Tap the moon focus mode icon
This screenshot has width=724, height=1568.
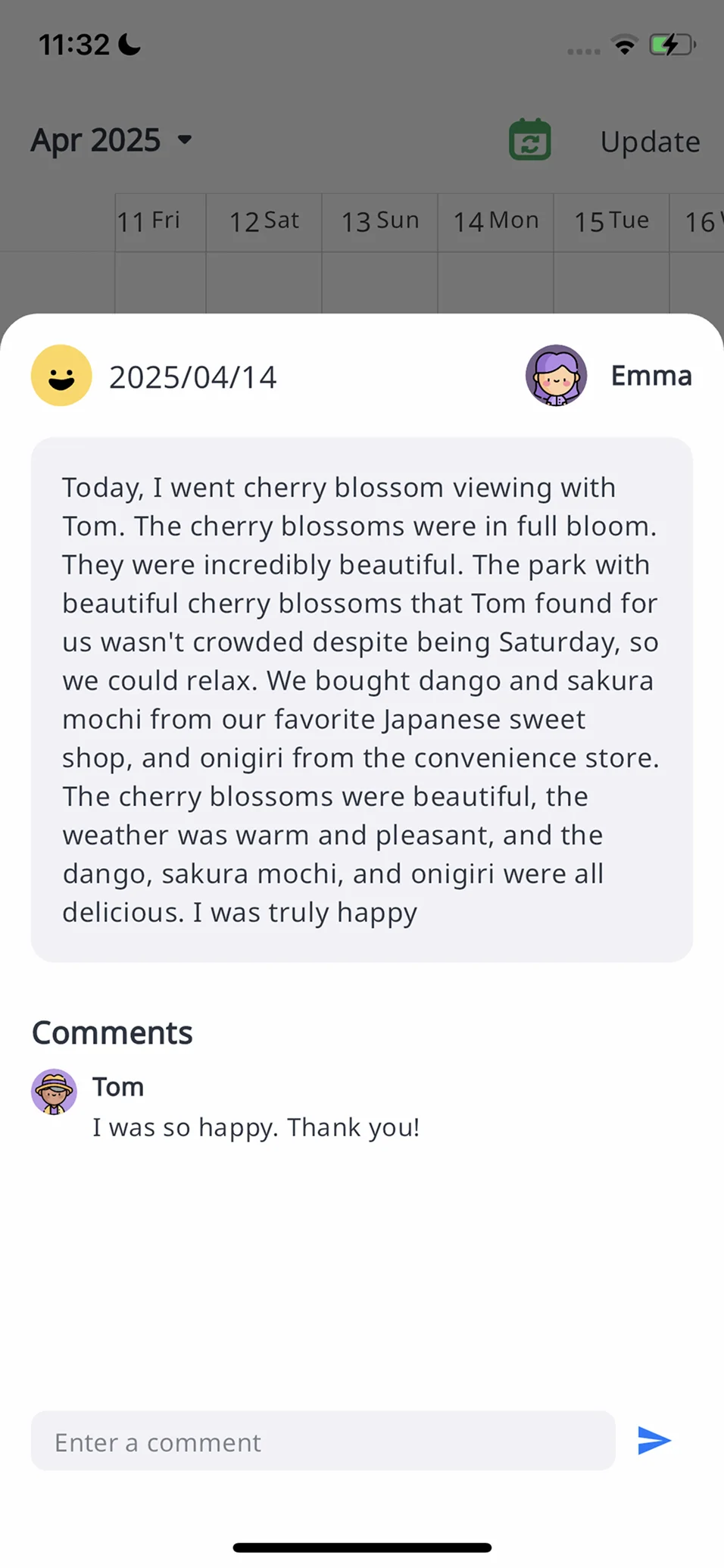[x=130, y=45]
